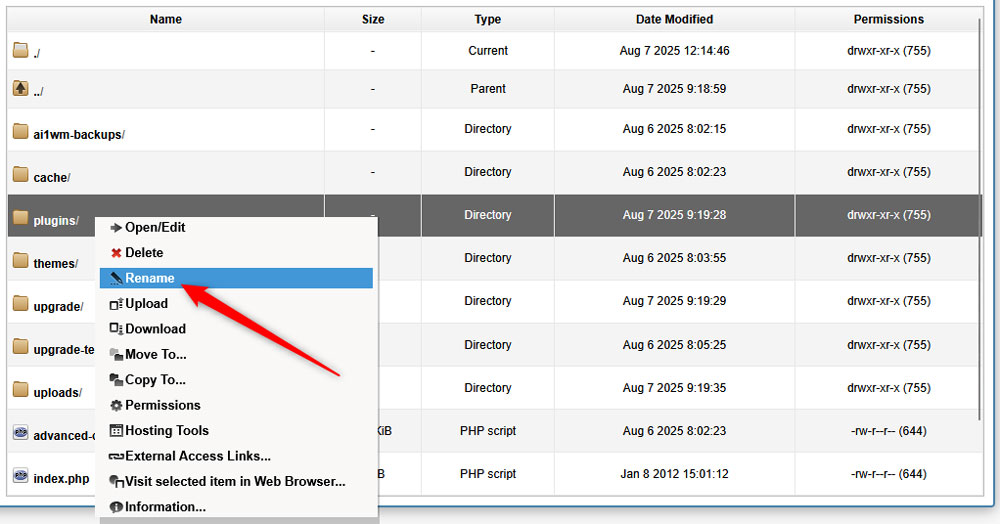
Task: Open Permissions from the context menu
Action: point(236,405)
